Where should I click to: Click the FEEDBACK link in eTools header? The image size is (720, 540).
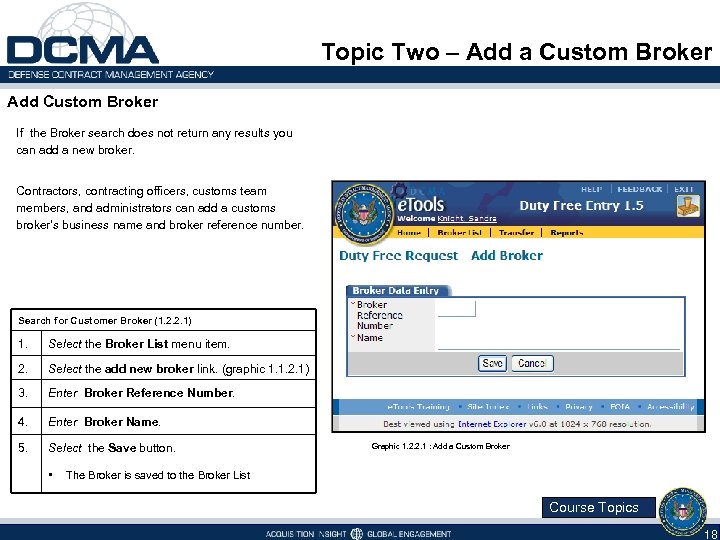pyautogui.click(x=640, y=189)
